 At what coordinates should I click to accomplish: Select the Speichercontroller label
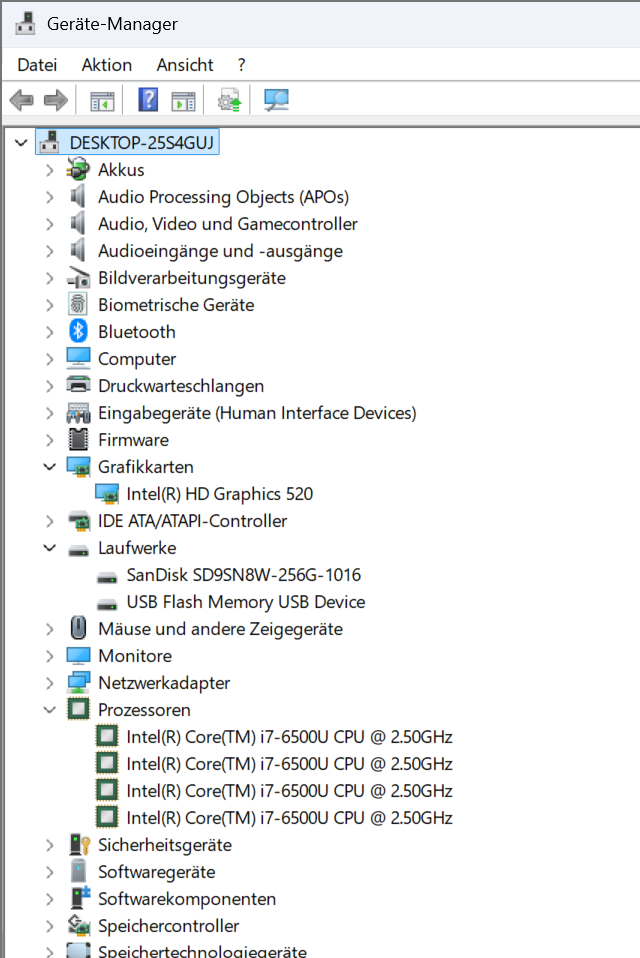pyautogui.click(x=169, y=926)
